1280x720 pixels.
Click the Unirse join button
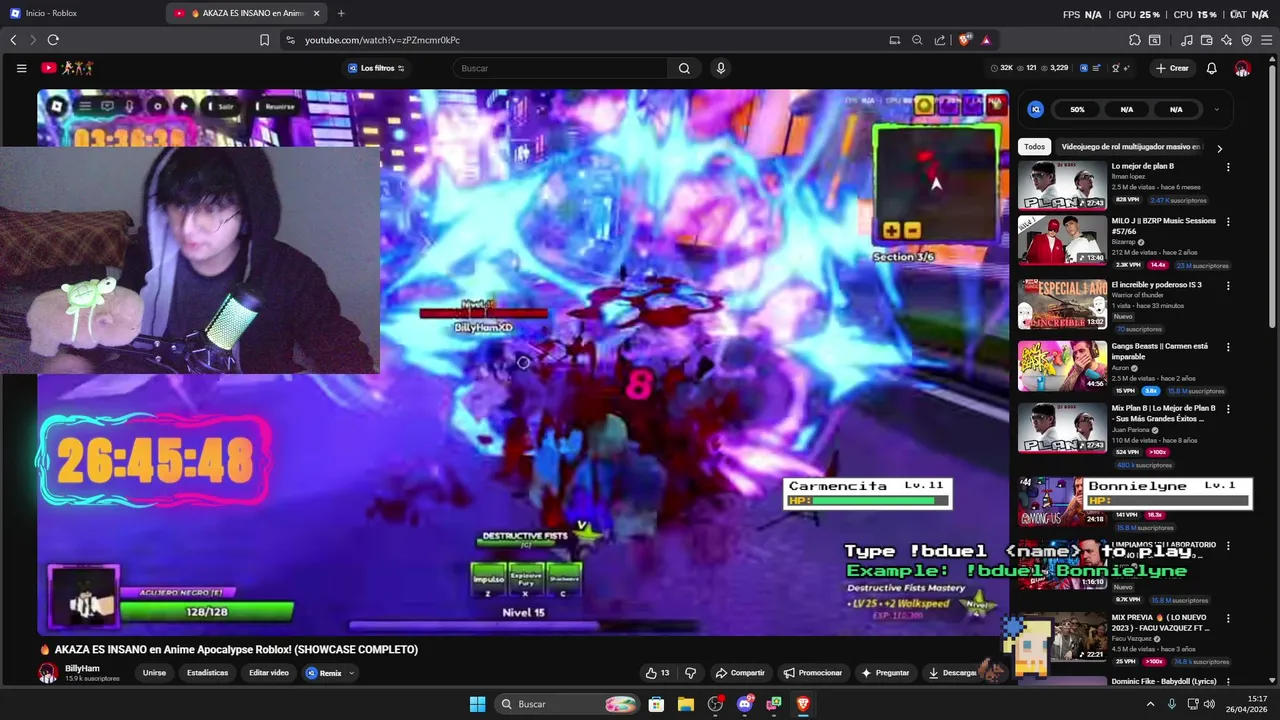coord(154,673)
